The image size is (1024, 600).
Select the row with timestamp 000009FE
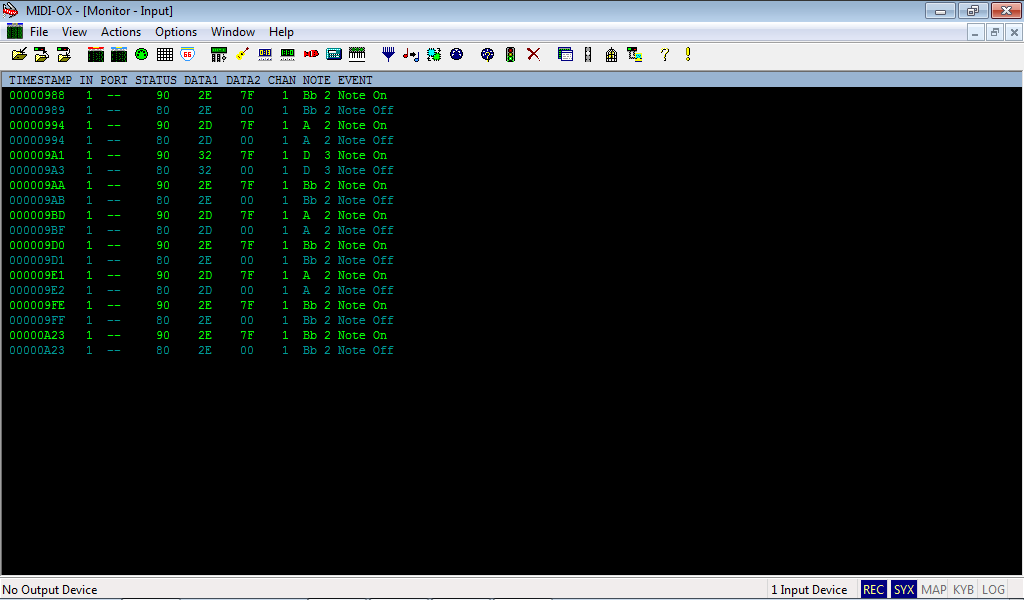(198, 306)
